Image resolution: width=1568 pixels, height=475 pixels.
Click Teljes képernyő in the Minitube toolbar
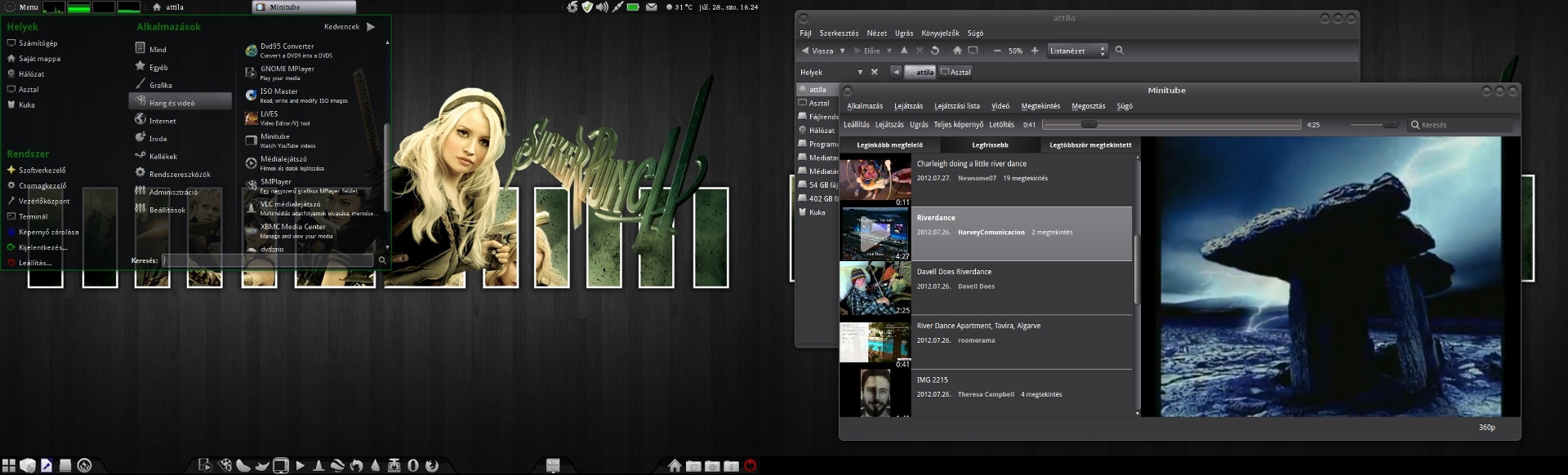tap(958, 125)
